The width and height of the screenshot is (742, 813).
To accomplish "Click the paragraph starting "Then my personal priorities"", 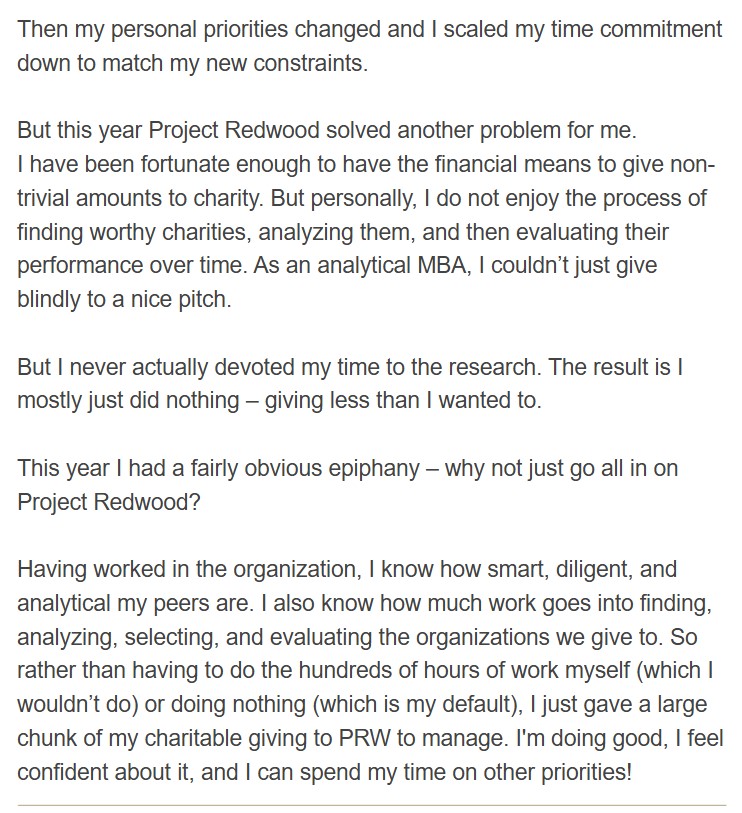I will pos(370,30).
